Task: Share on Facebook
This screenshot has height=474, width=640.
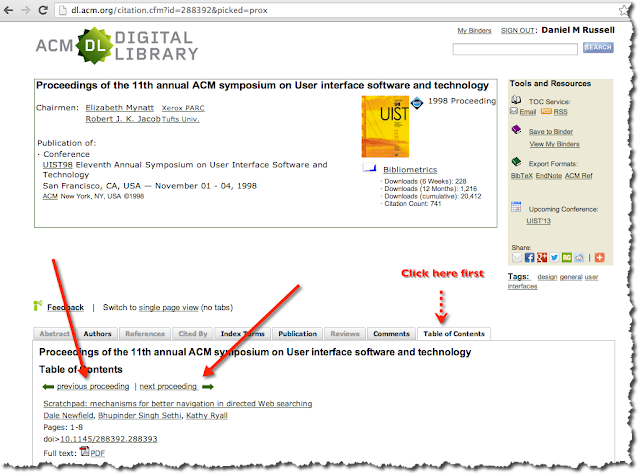Action: tap(529, 258)
